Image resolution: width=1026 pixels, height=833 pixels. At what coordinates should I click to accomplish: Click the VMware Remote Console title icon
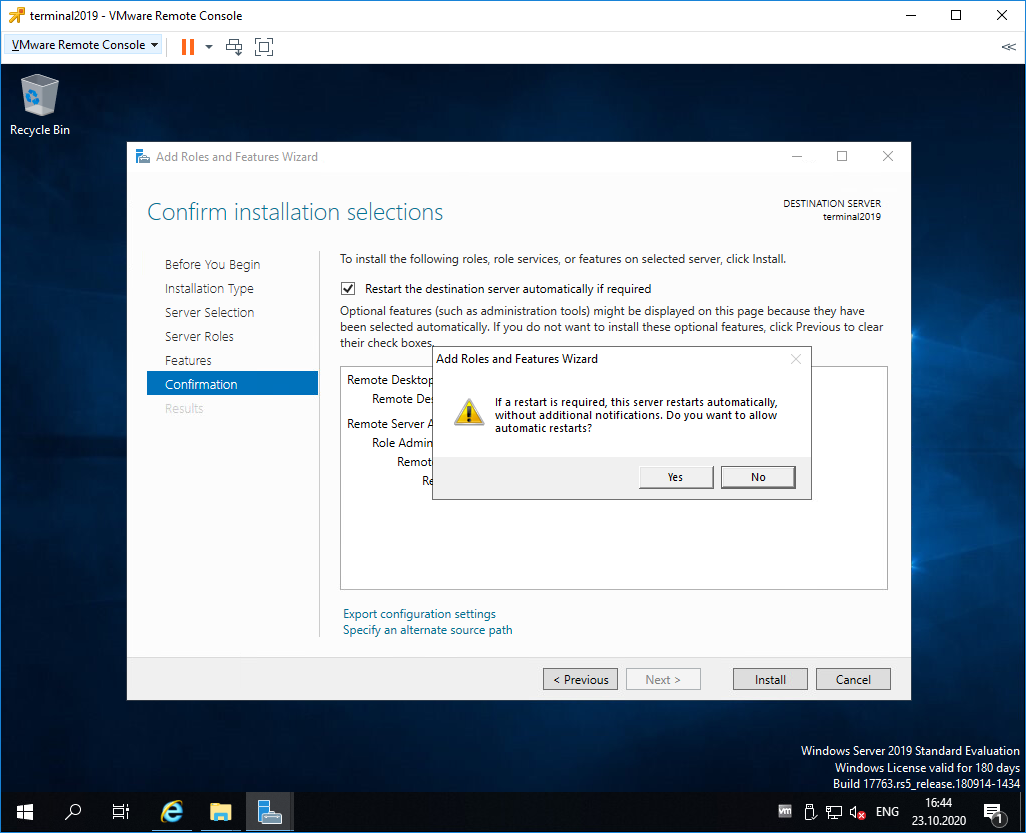16,15
